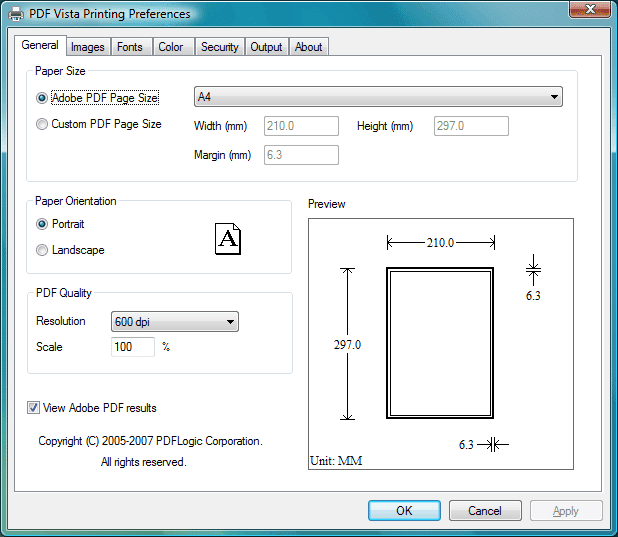Click the portrait page orientation icon
618x537 pixels.
[x=228, y=239]
